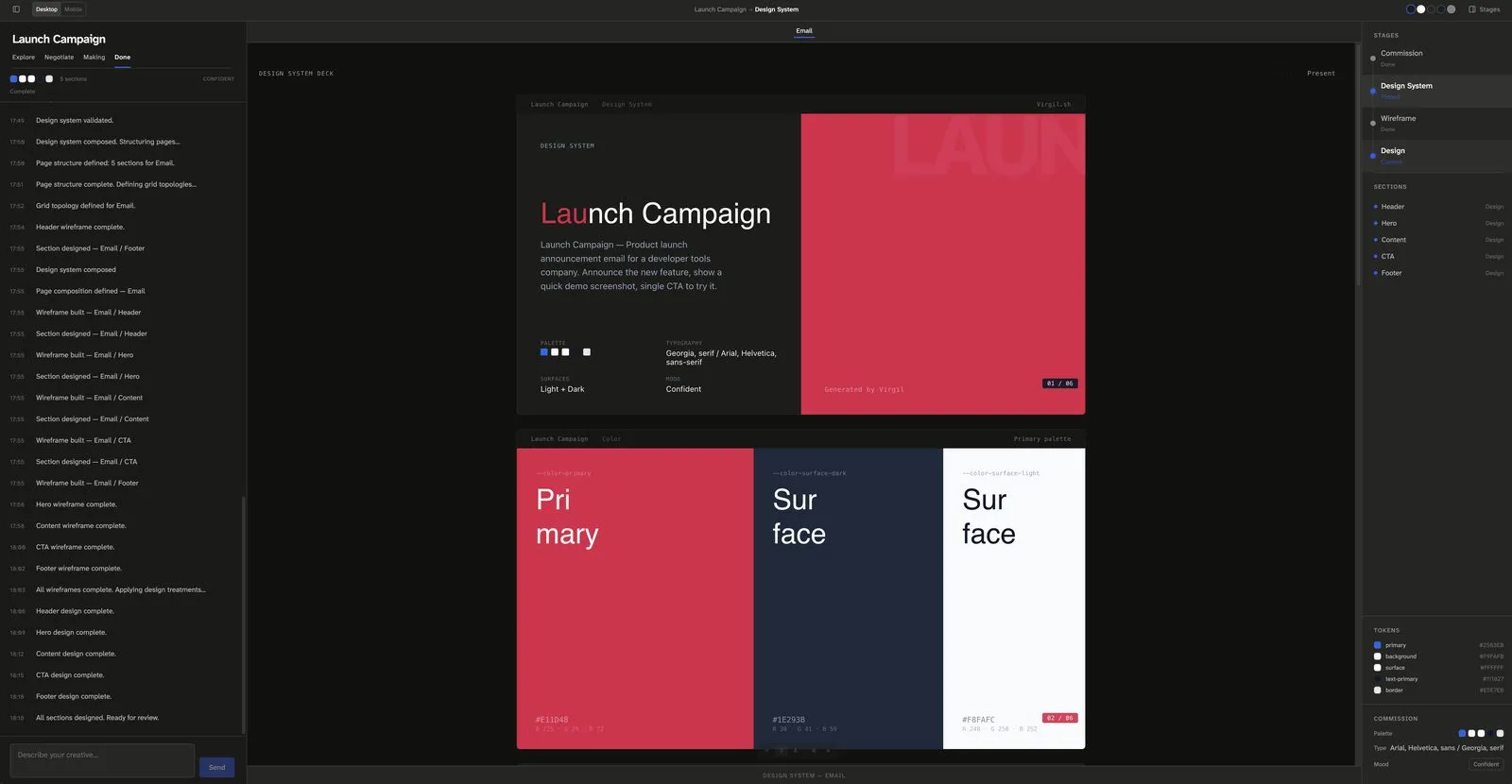1512x784 pixels.
Task: Click the red Primary color card
Action: (x=635, y=599)
